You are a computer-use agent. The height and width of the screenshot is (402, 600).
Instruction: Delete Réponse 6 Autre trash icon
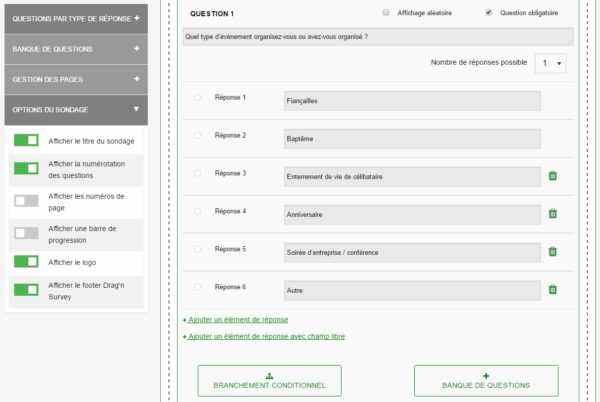pos(553,289)
